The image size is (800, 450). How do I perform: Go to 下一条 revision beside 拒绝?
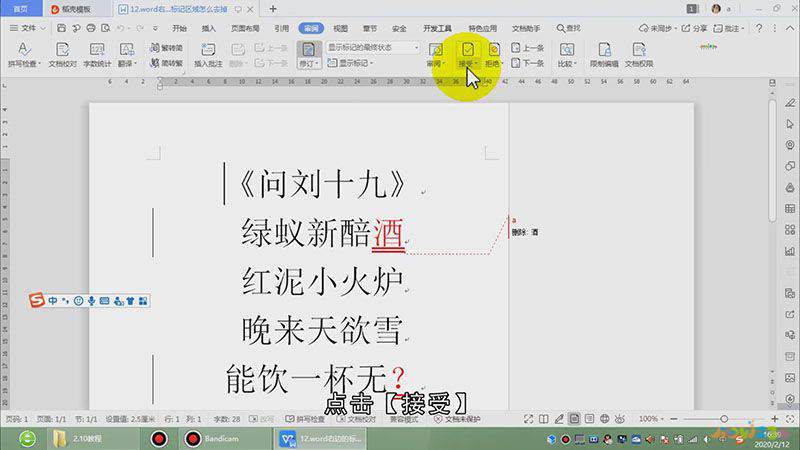coord(528,63)
